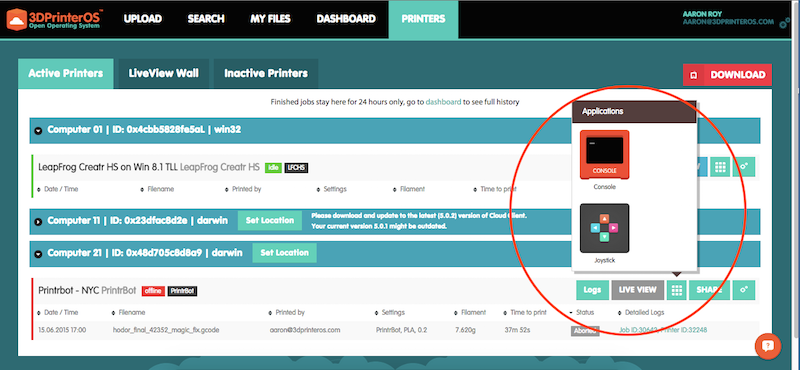This screenshot has height=370, width=800.
Task: Select the Active Printers tab
Action: [66, 73]
